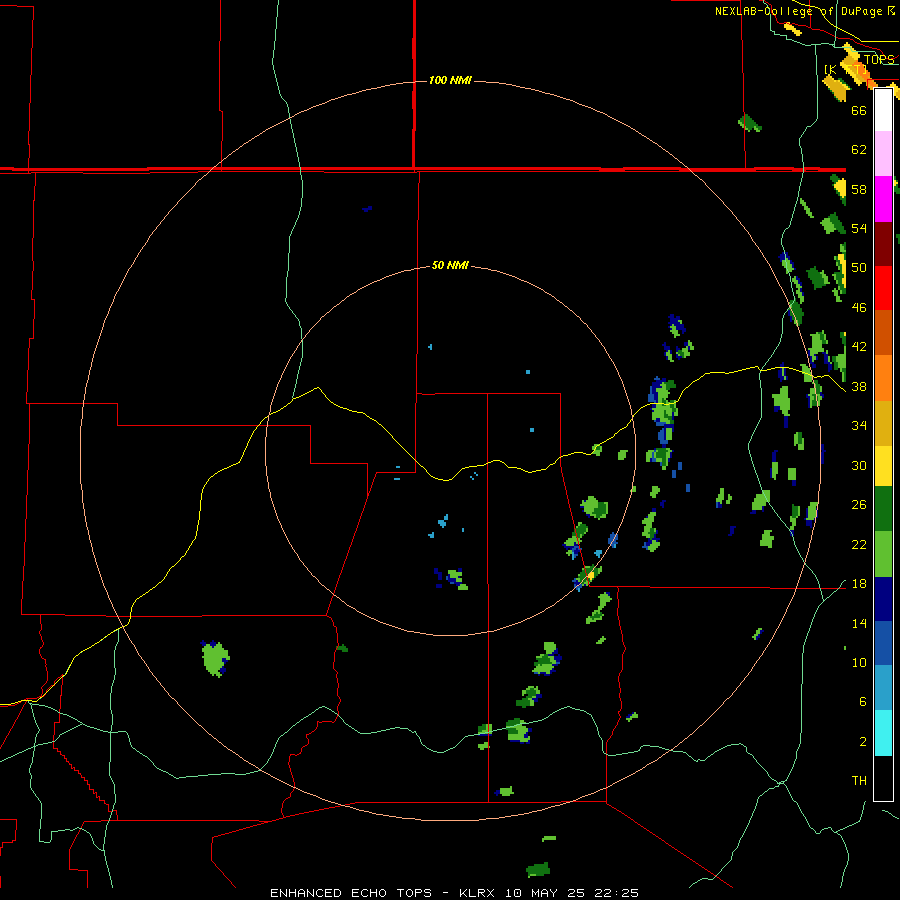Click the legend value 42

[x=859, y=347]
